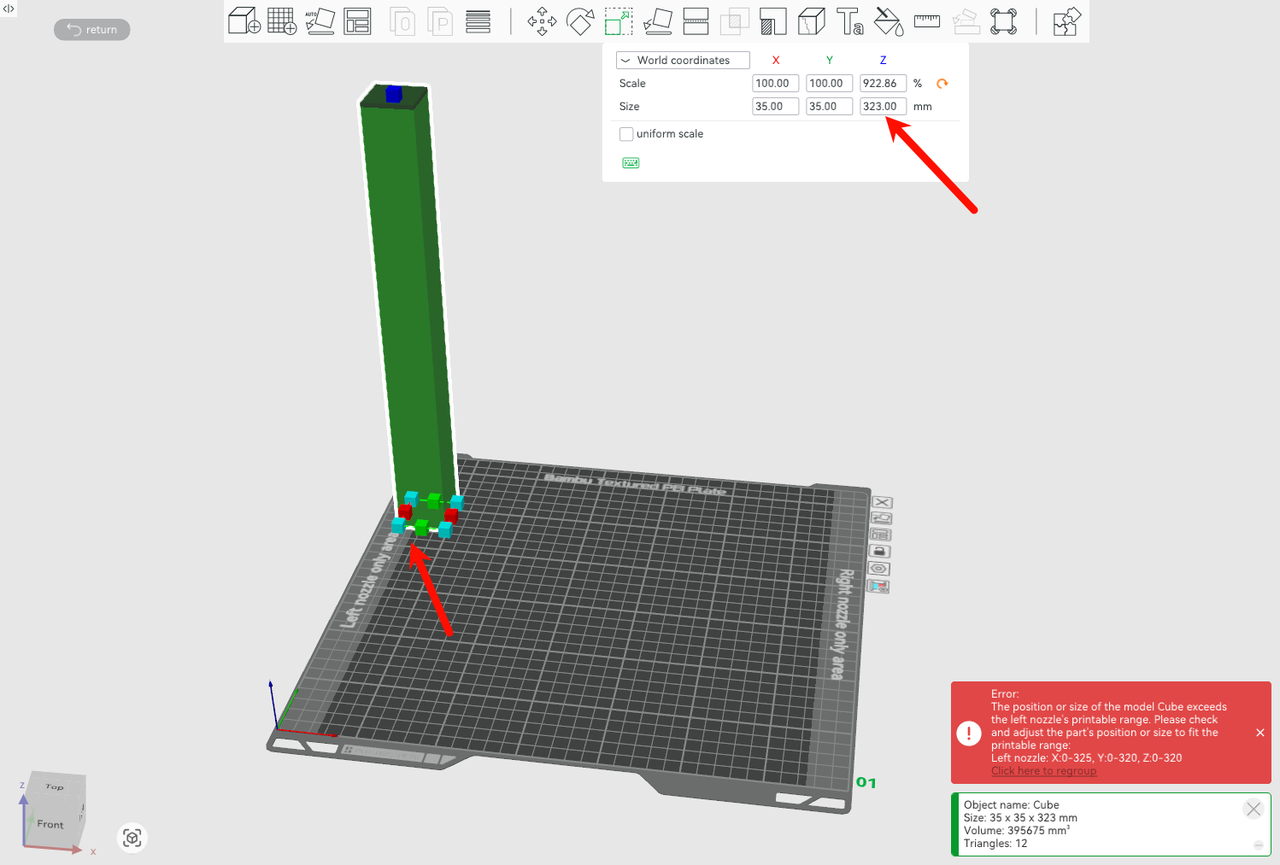1280x865 pixels.
Task: Open the Seam painting tool
Action: click(811, 21)
